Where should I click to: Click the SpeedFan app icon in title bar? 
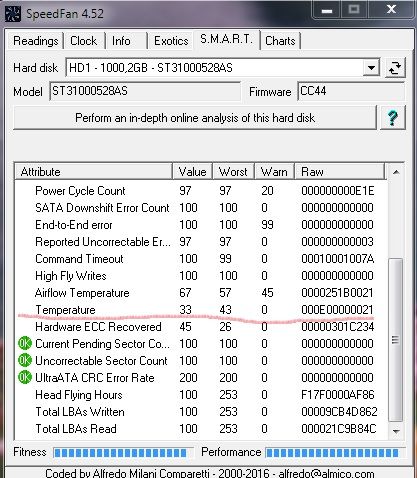tap(13, 14)
